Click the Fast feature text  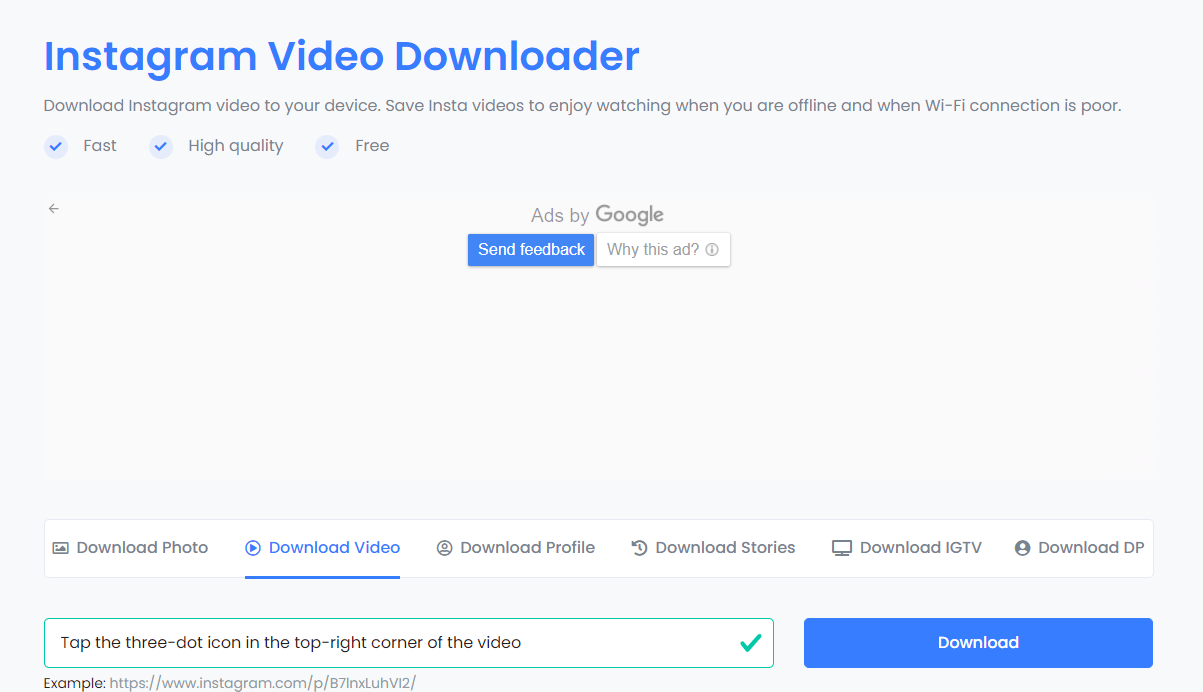pos(100,146)
